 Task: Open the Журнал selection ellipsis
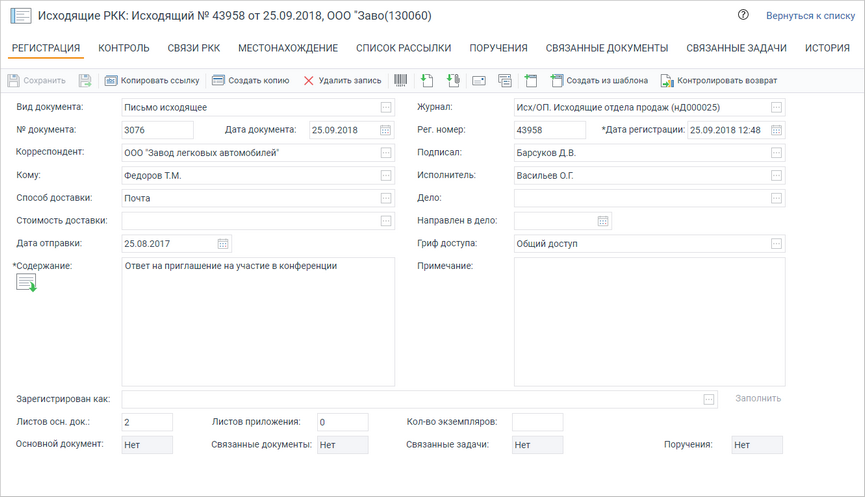776,108
